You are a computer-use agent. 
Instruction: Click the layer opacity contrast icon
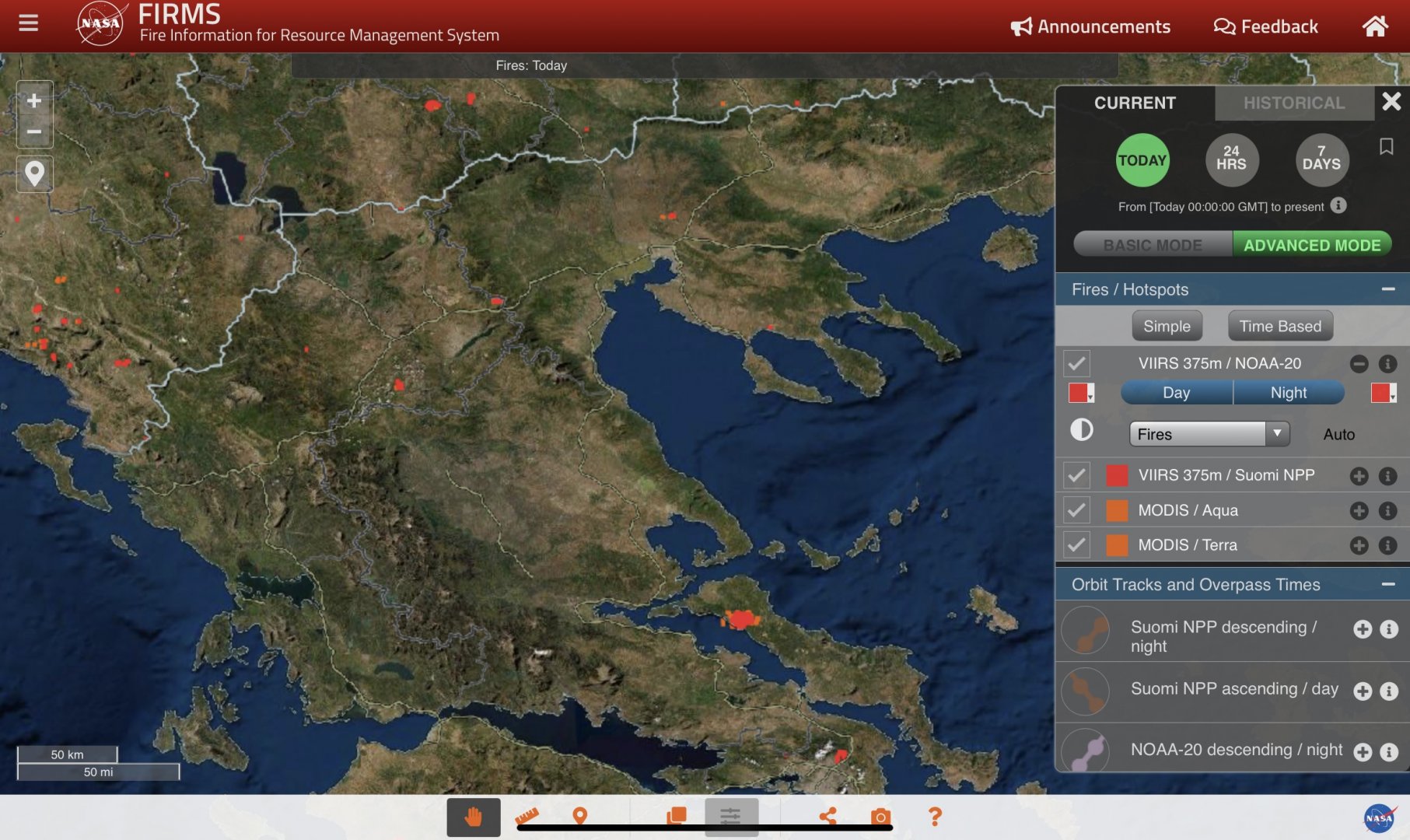pos(1081,430)
